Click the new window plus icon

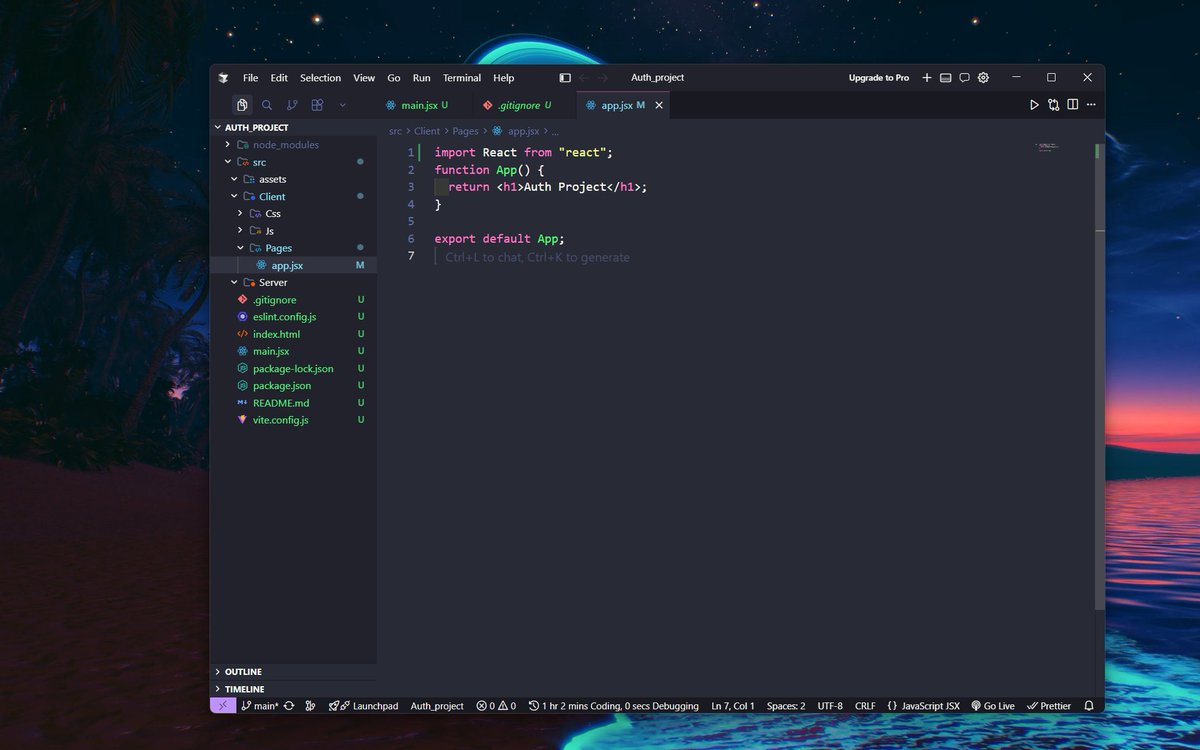927,78
